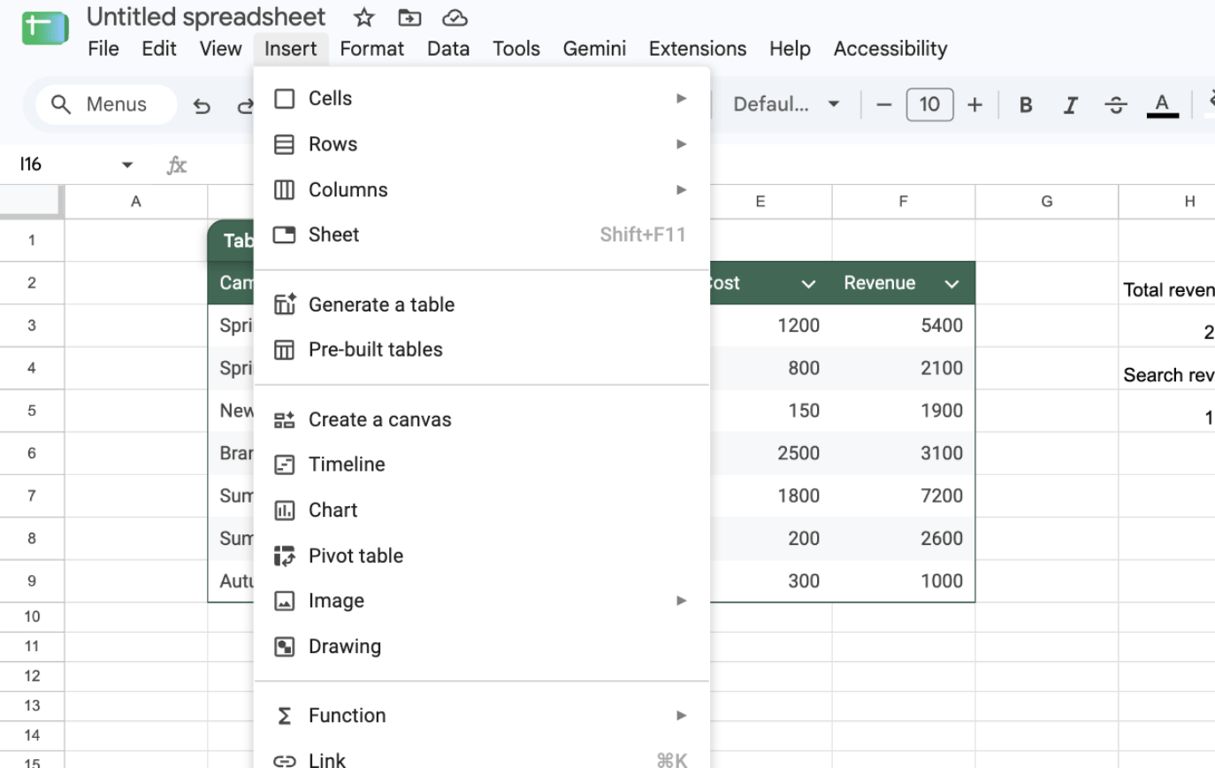1215x768 pixels.
Task: Click the cell with revenue 1000
Action: coord(903,581)
